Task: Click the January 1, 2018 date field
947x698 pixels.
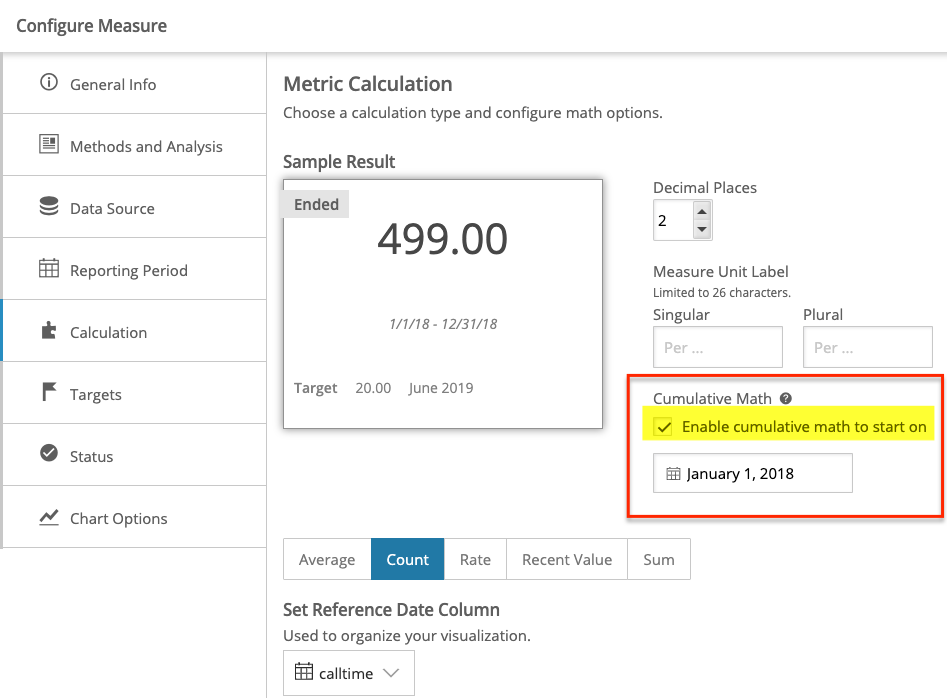Action: click(x=753, y=473)
